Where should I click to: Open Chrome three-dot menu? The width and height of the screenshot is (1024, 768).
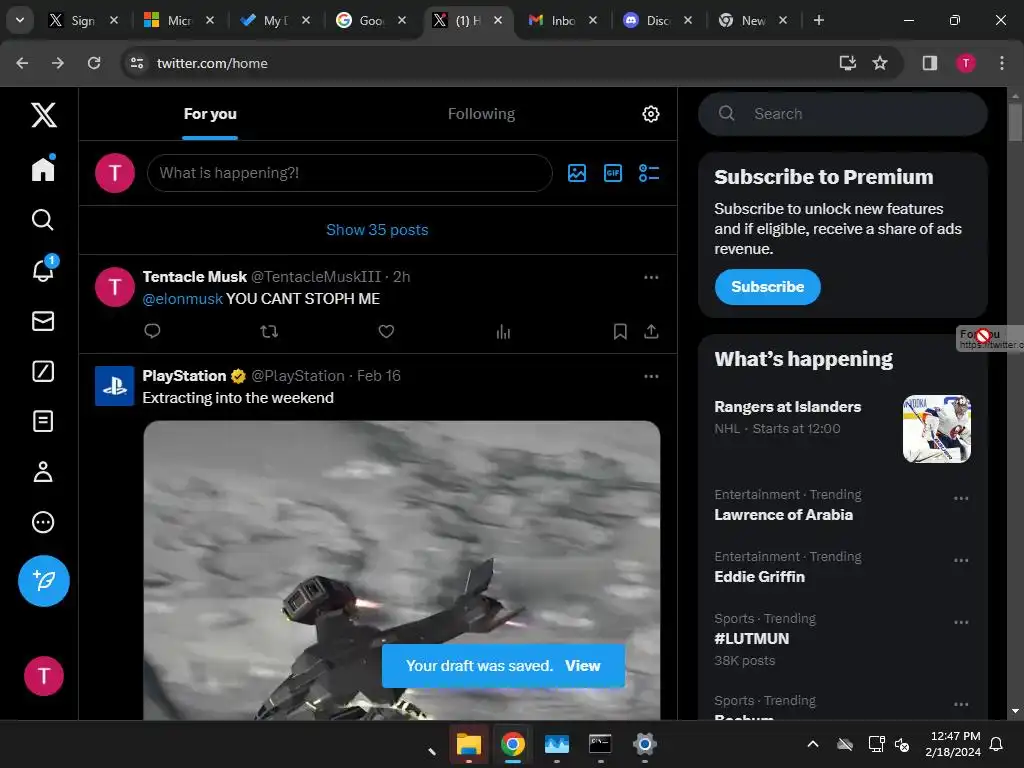1001,63
